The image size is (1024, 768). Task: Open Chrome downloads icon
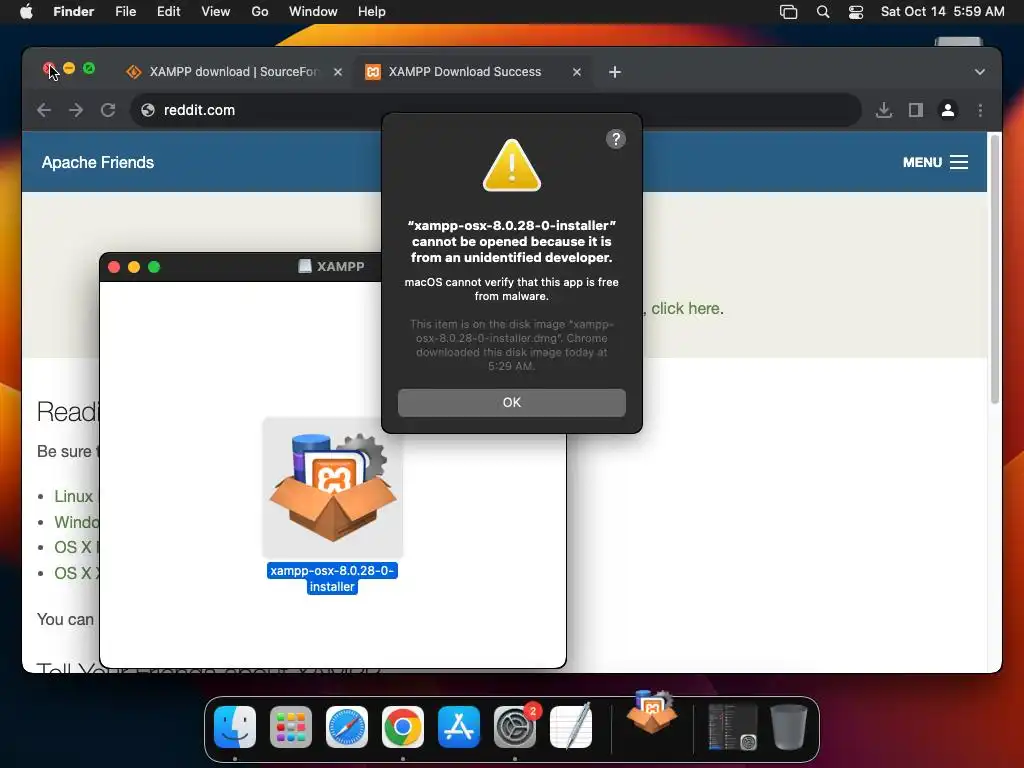(884, 110)
